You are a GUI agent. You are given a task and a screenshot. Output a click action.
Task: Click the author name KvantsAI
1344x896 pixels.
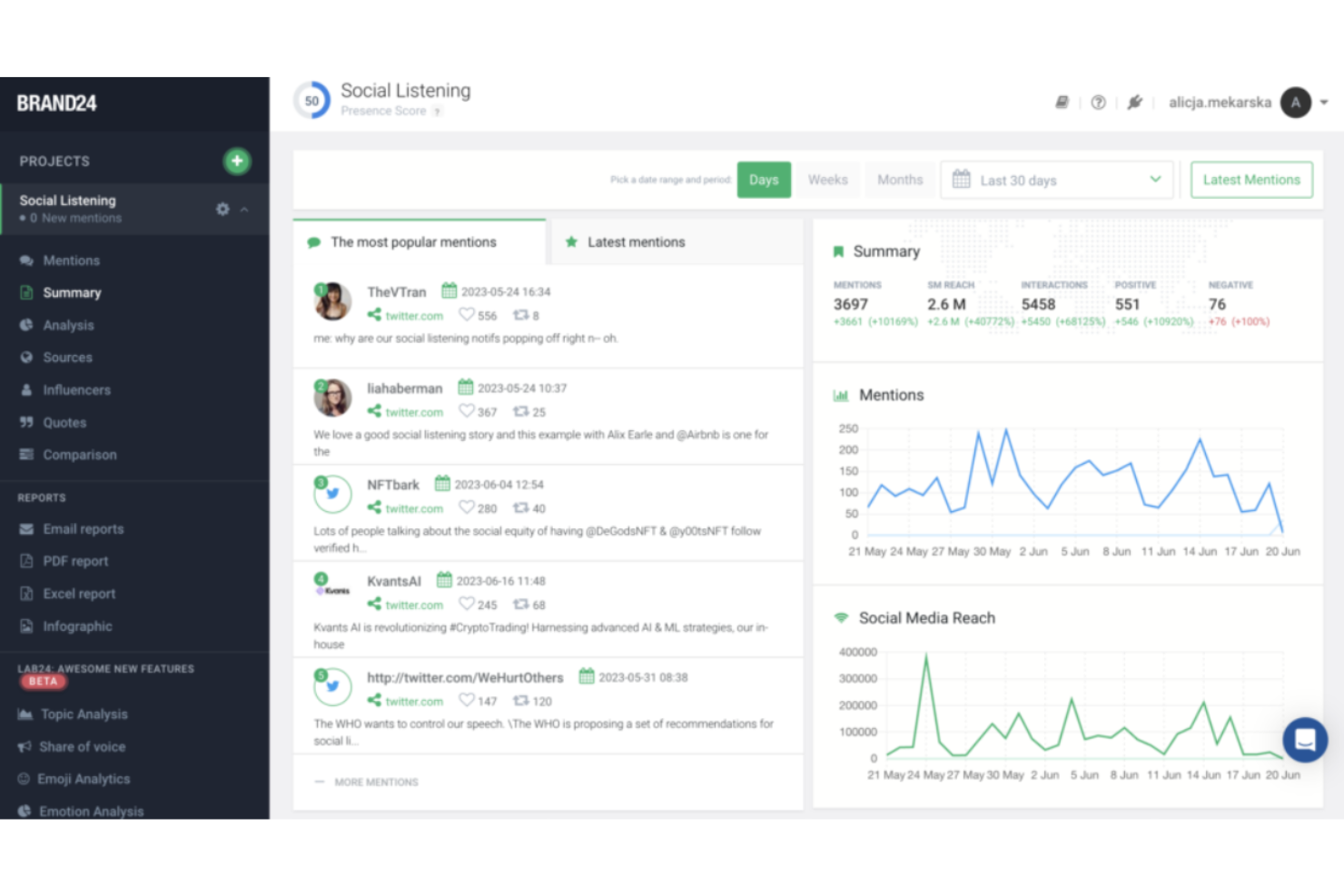[x=394, y=581]
